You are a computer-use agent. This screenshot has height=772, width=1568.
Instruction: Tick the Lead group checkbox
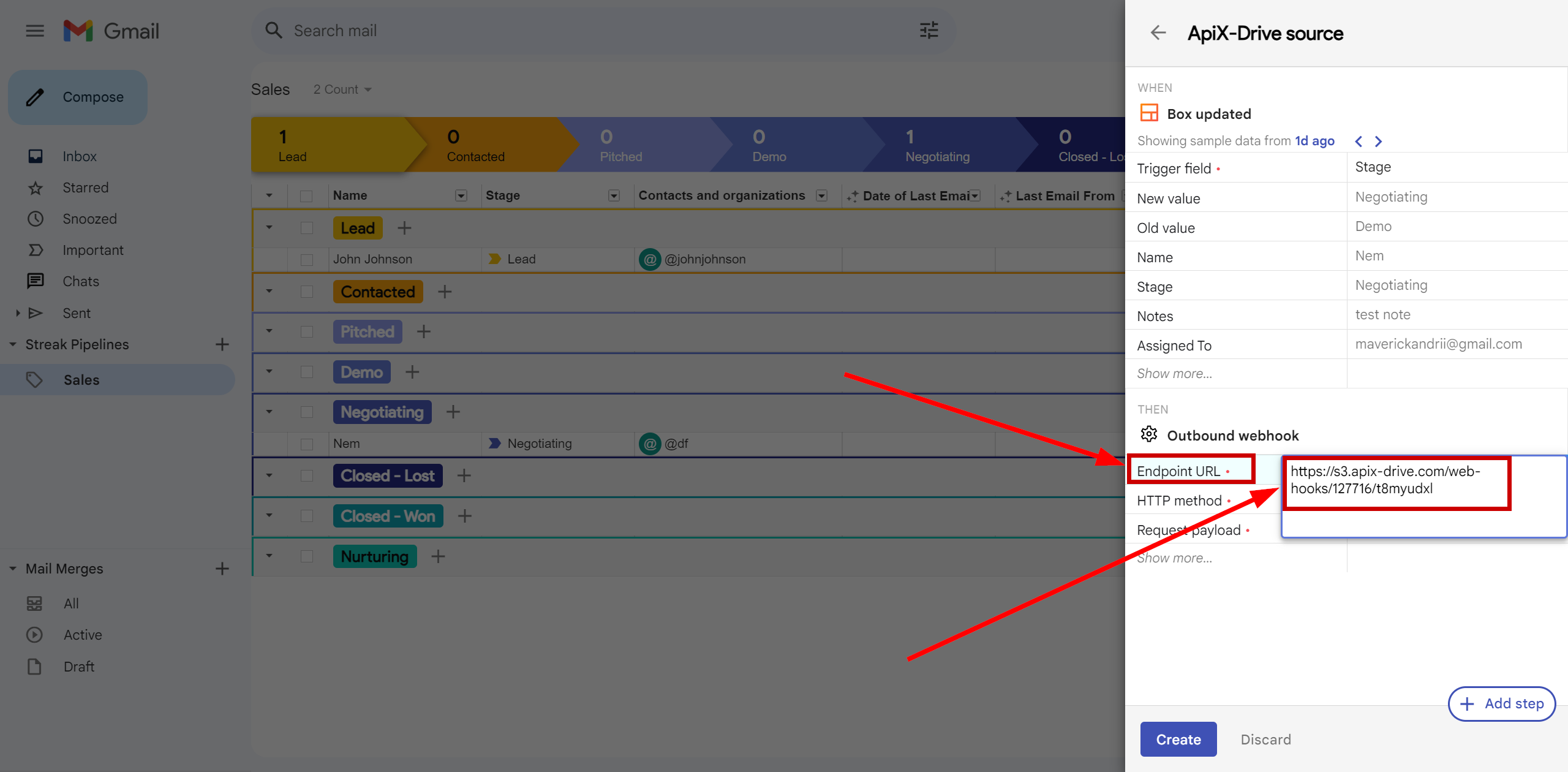tap(307, 228)
